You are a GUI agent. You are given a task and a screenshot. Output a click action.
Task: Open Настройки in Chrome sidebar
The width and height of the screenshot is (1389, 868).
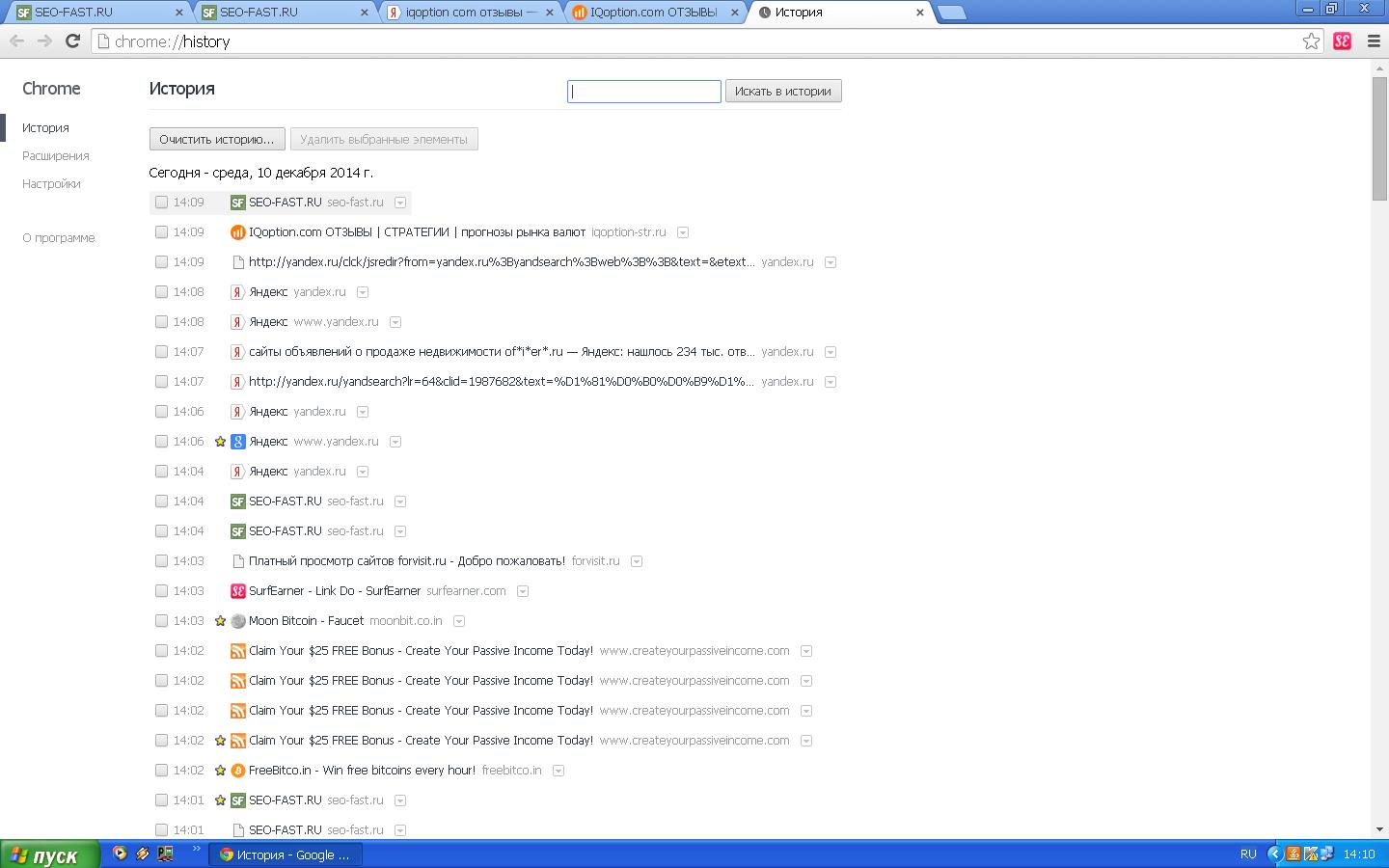(52, 184)
